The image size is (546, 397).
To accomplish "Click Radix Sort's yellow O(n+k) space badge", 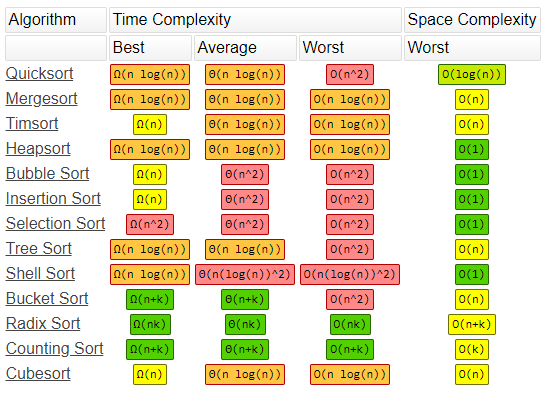I will 472,325.
